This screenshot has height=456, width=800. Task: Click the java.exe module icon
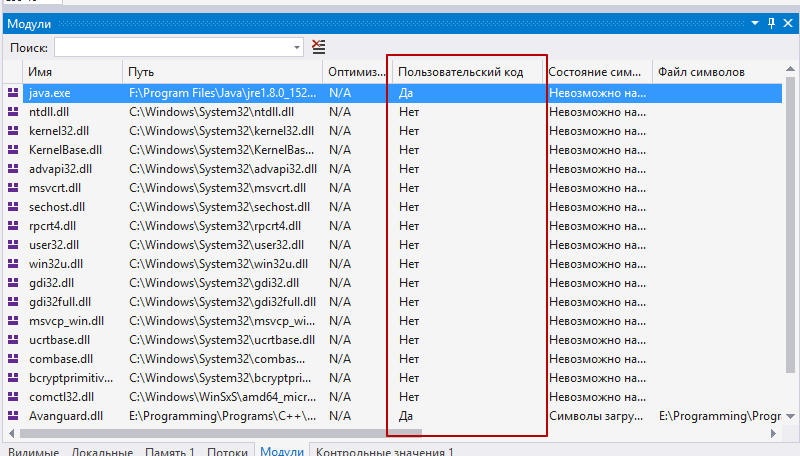pos(12,92)
